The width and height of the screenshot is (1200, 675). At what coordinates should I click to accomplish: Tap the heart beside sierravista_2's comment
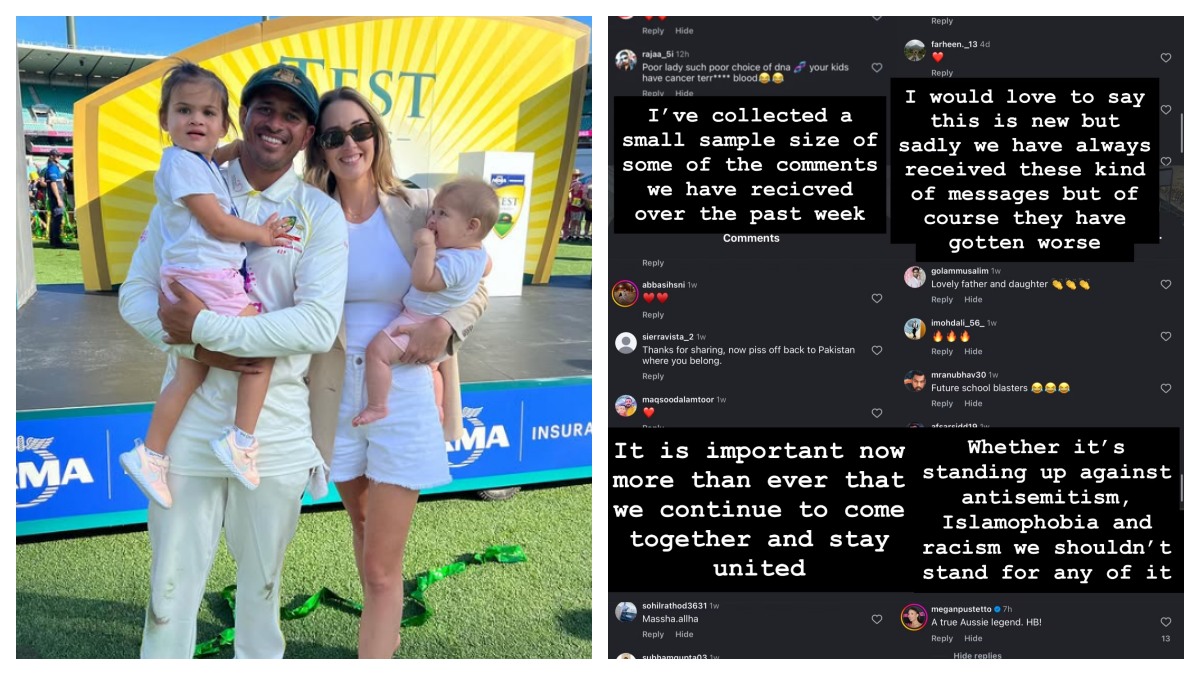pos(877,351)
